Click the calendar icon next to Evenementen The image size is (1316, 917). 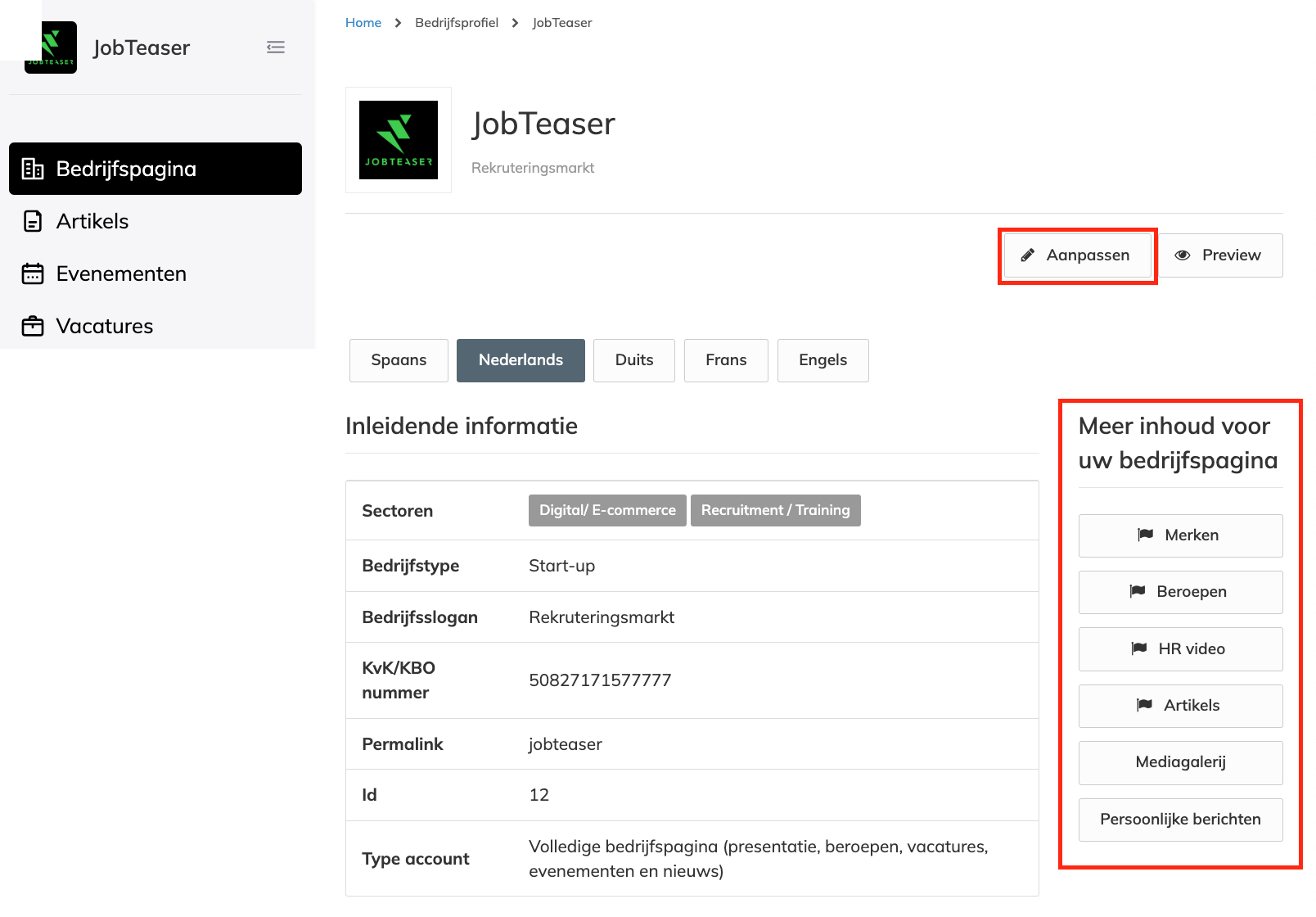(33, 273)
